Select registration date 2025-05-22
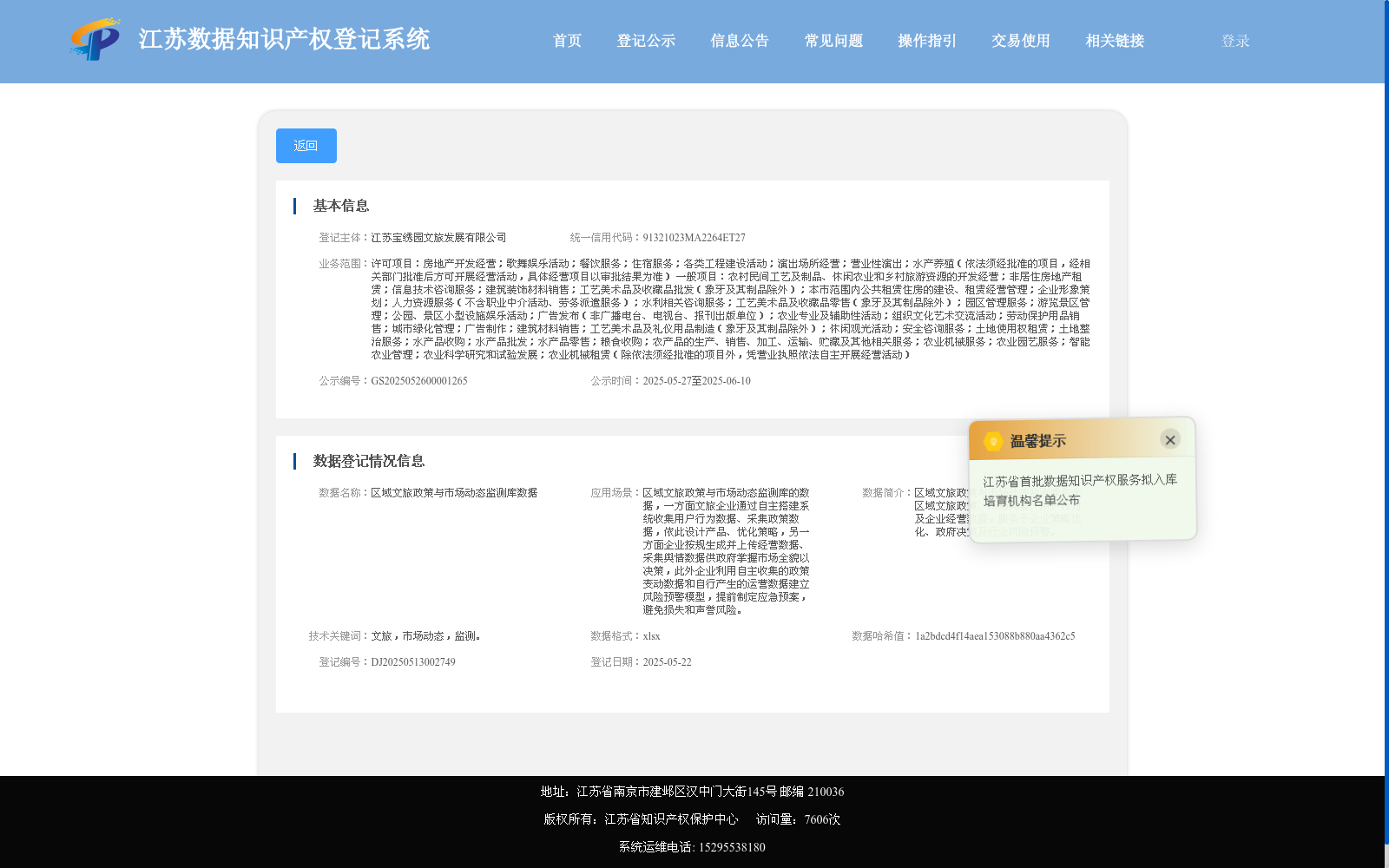1389x868 pixels. pos(667,662)
